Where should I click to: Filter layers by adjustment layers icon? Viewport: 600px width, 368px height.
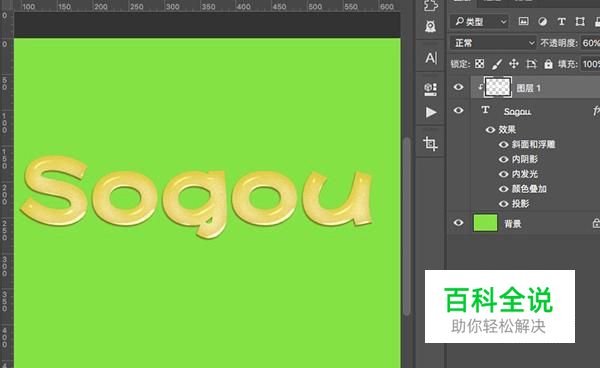tap(542, 21)
